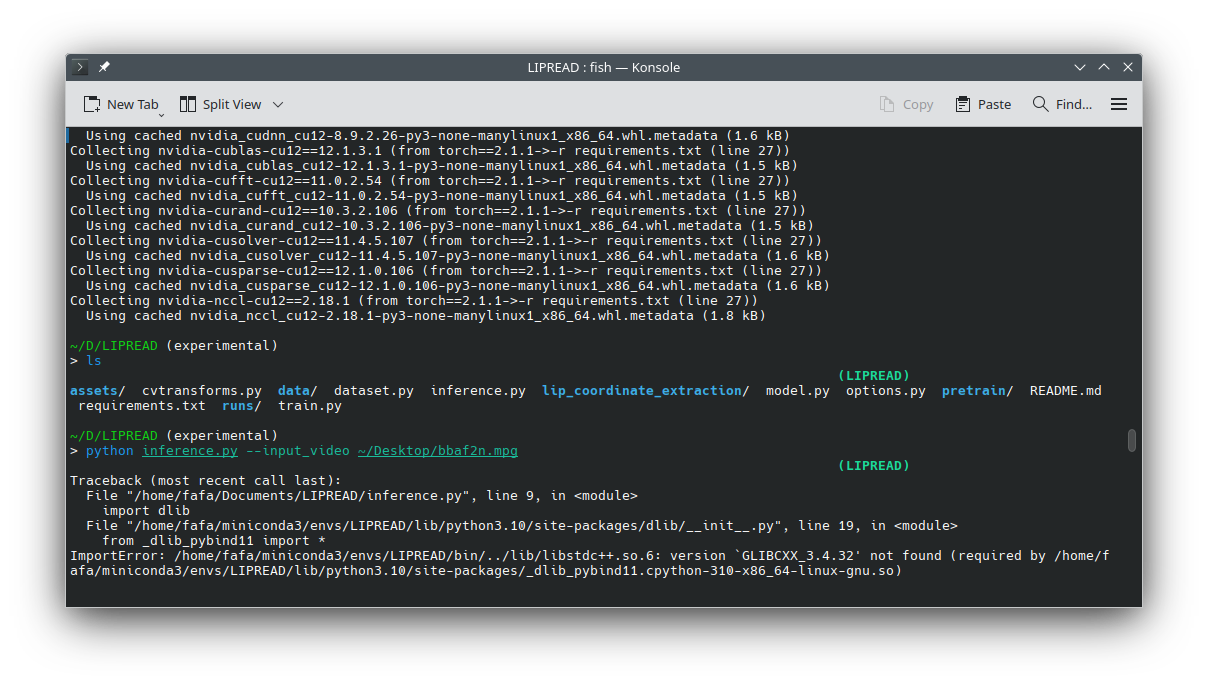Click the lip_coordinate_extraction directory name
The width and height of the screenshot is (1208, 685).
pos(640,391)
